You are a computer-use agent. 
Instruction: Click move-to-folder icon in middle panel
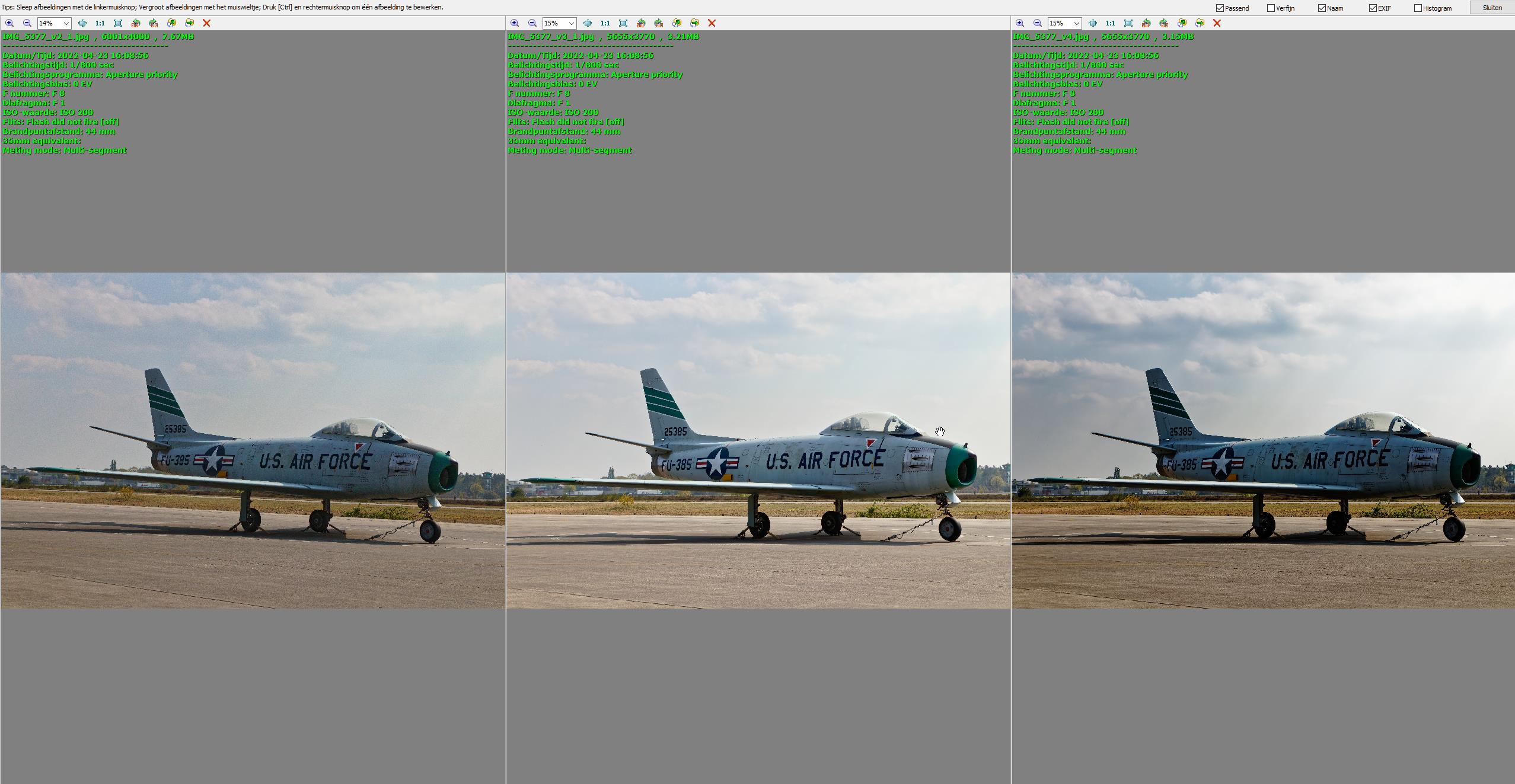[x=694, y=23]
